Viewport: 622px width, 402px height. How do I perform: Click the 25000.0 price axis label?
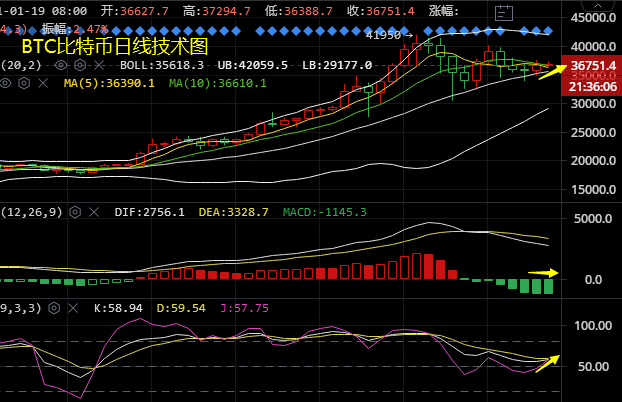[x=593, y=133]
